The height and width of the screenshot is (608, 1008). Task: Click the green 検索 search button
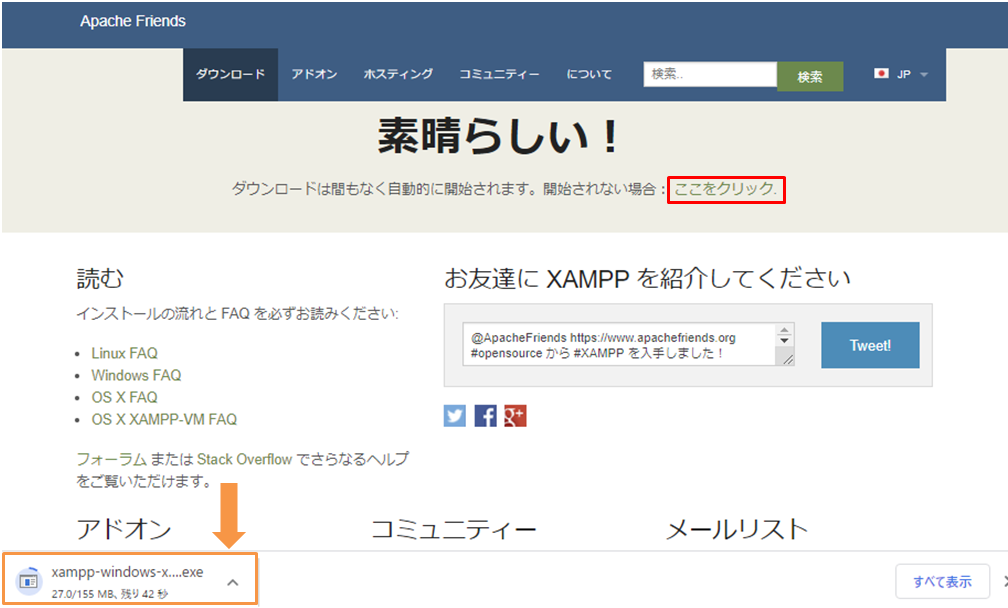(x=810, y=76)
